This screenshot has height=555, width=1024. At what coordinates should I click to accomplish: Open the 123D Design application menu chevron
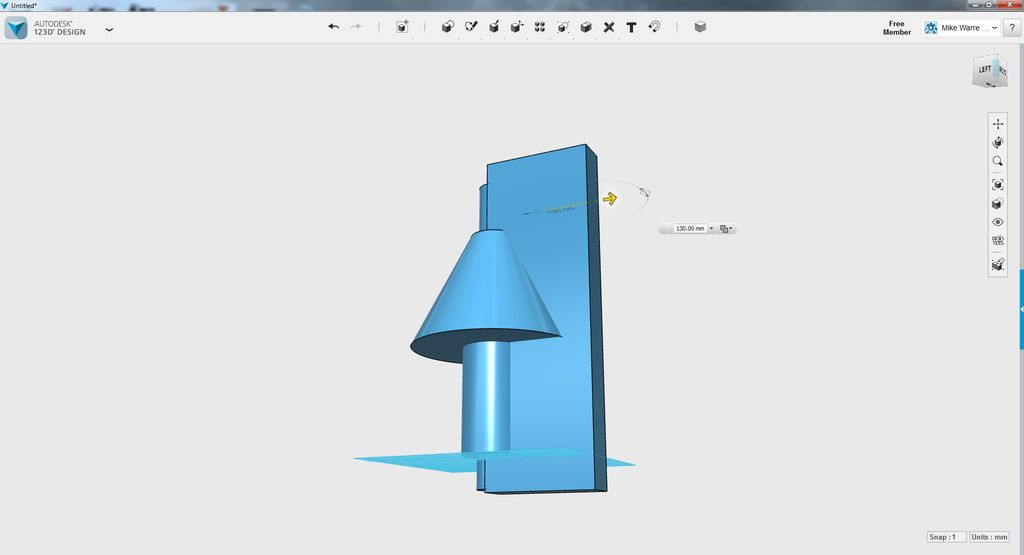[109, 29]
